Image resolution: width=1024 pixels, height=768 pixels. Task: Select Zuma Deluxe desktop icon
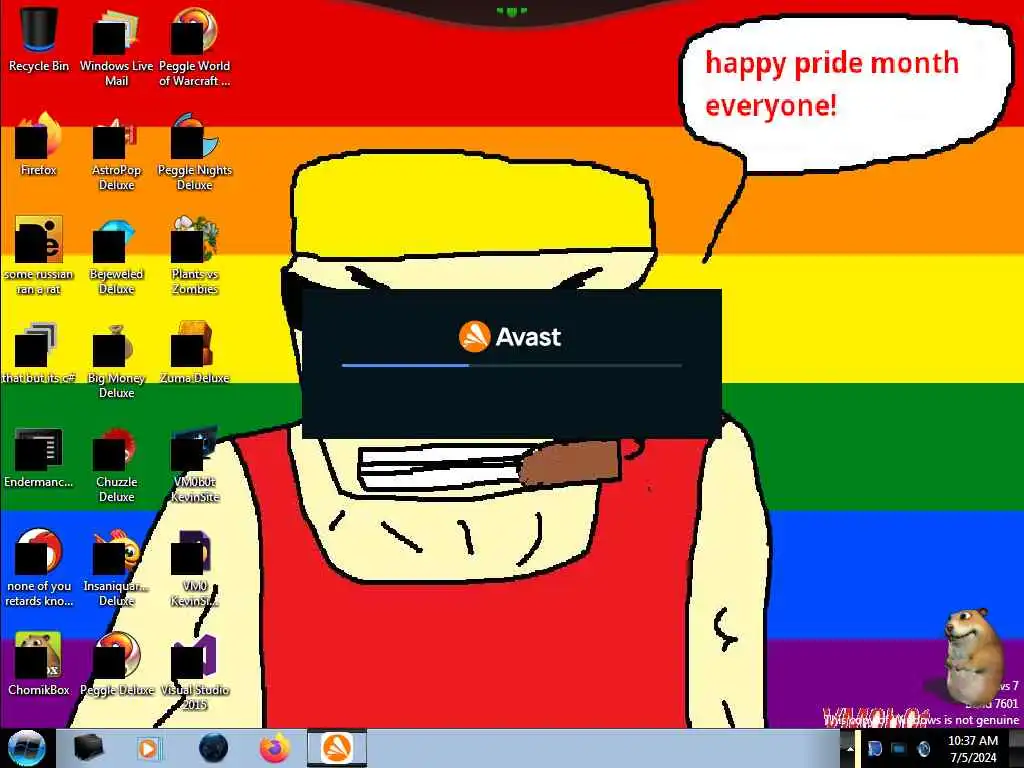[x=194, y=353]
